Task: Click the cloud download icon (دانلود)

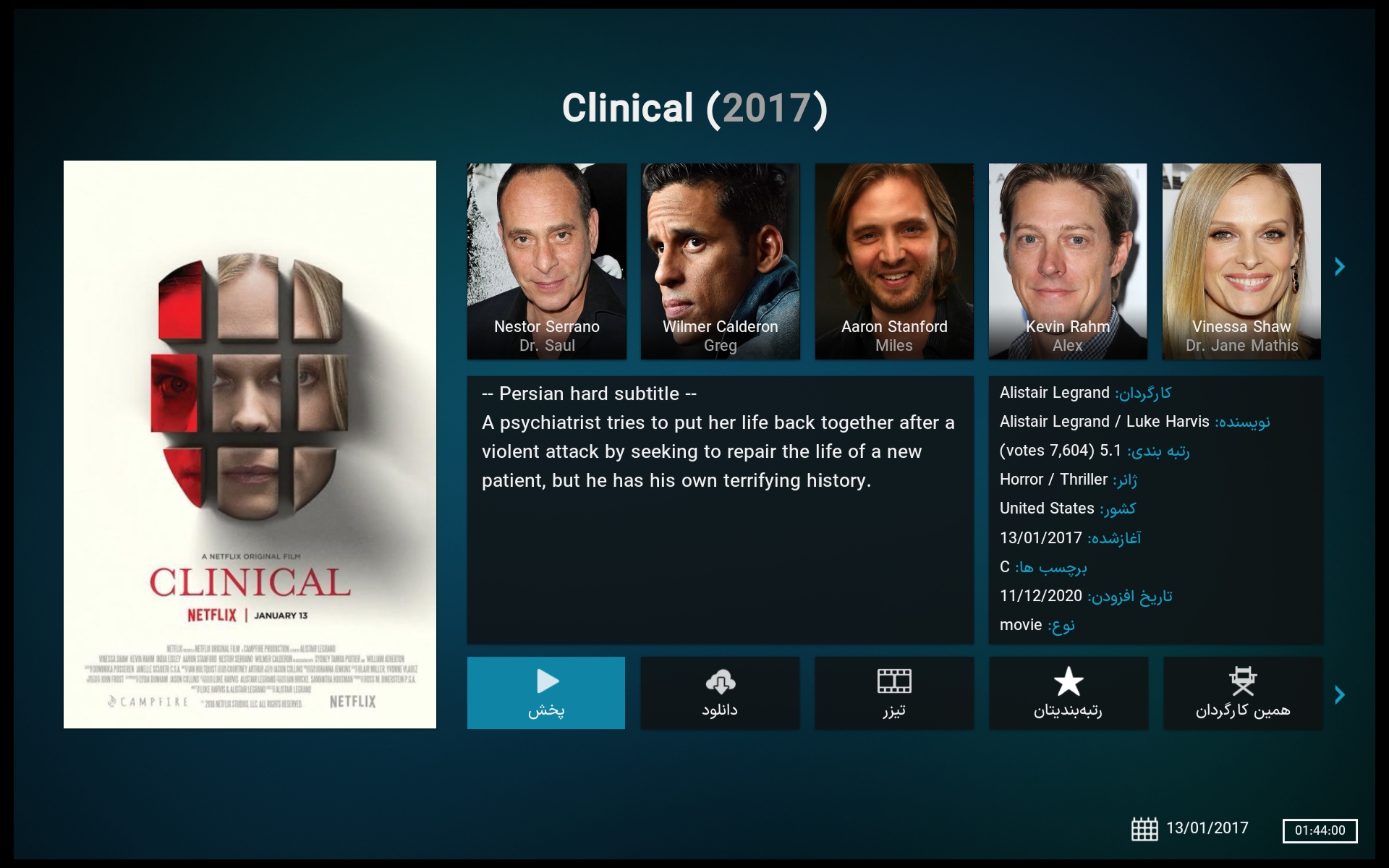Action: [721, 681]
